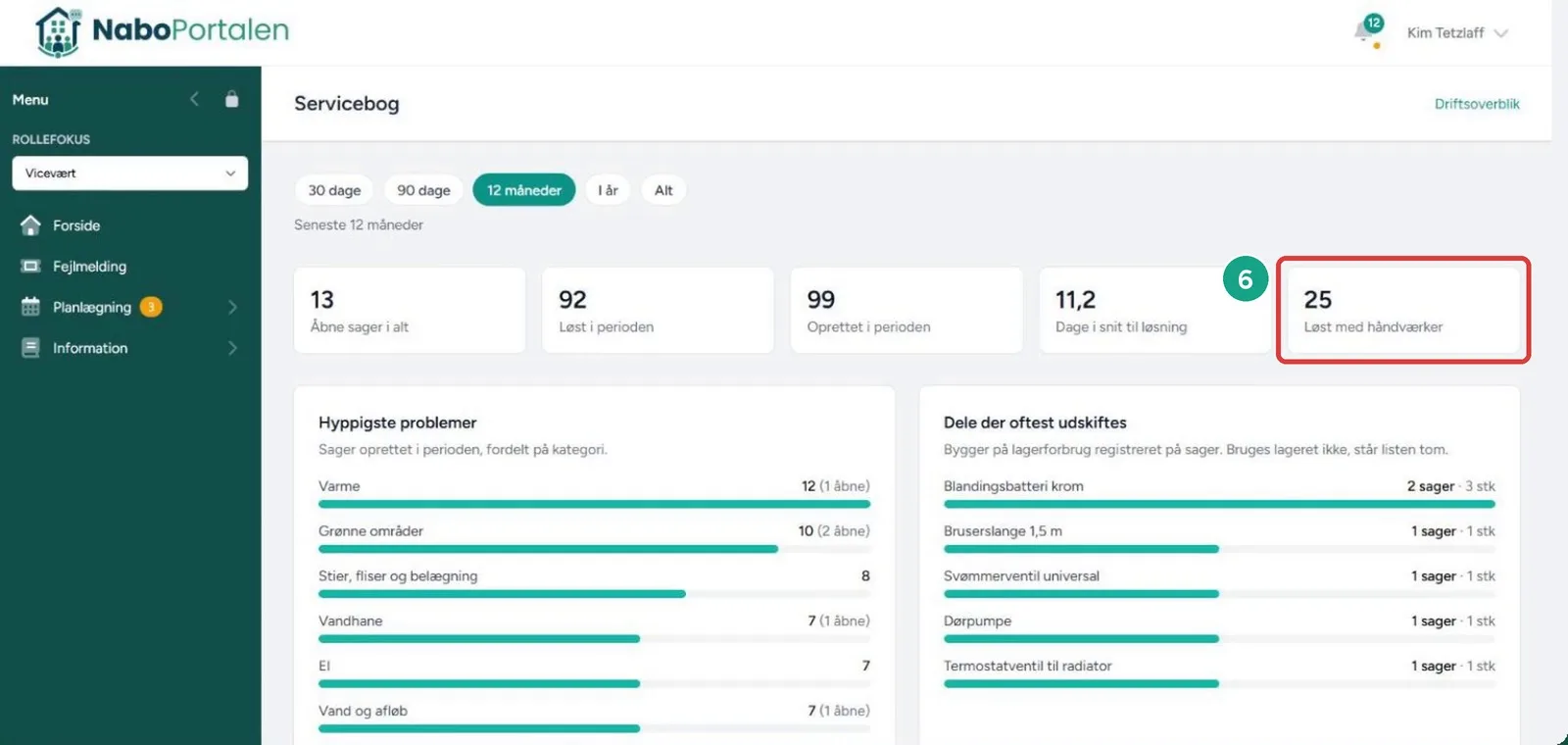Viewport: 1568px width, 745px height.
Task: Click the Dørpumpe row label
Action: coord(977,621)
